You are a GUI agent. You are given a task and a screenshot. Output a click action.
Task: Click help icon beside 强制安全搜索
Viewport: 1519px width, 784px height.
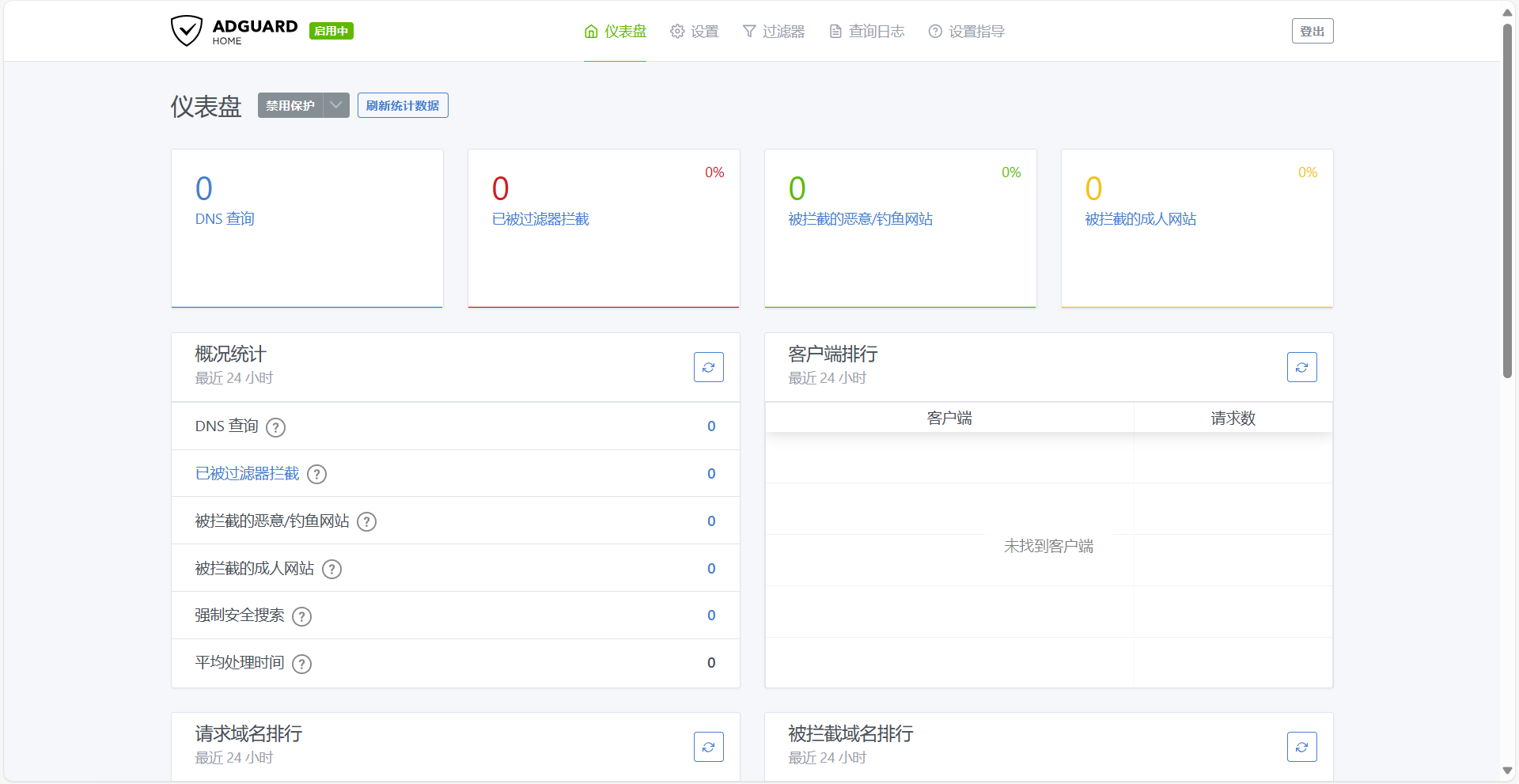[301, 616]
